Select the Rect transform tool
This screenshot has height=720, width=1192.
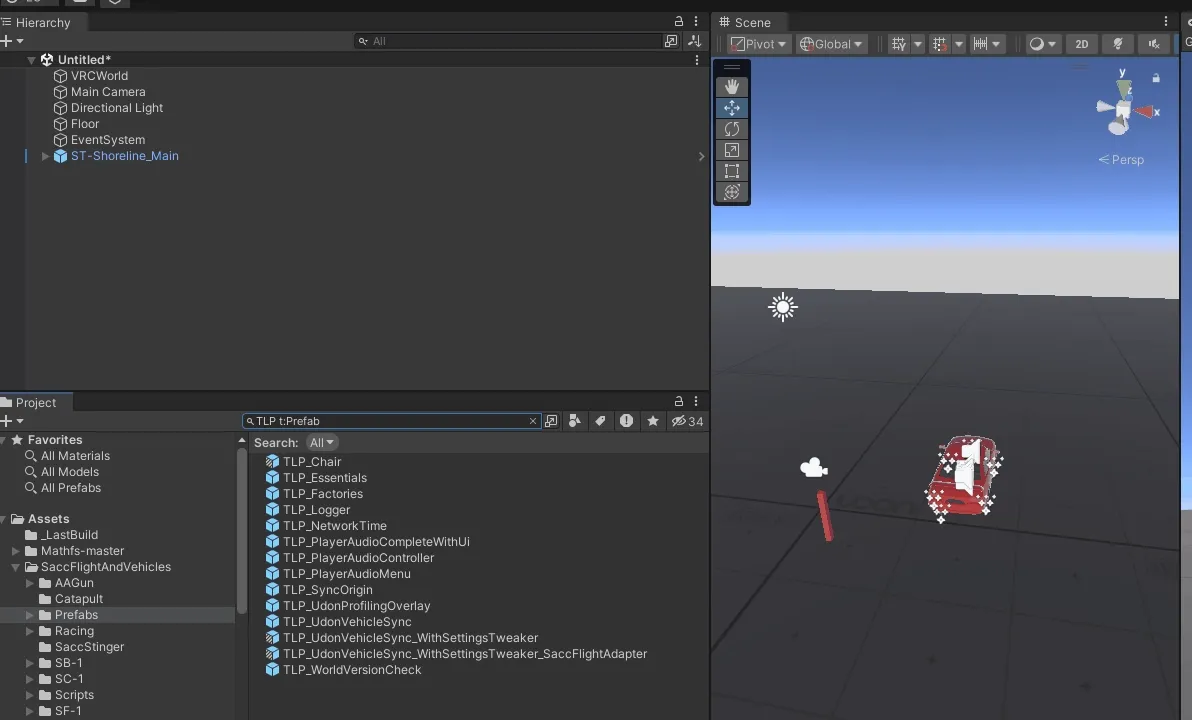click(732, 171)
